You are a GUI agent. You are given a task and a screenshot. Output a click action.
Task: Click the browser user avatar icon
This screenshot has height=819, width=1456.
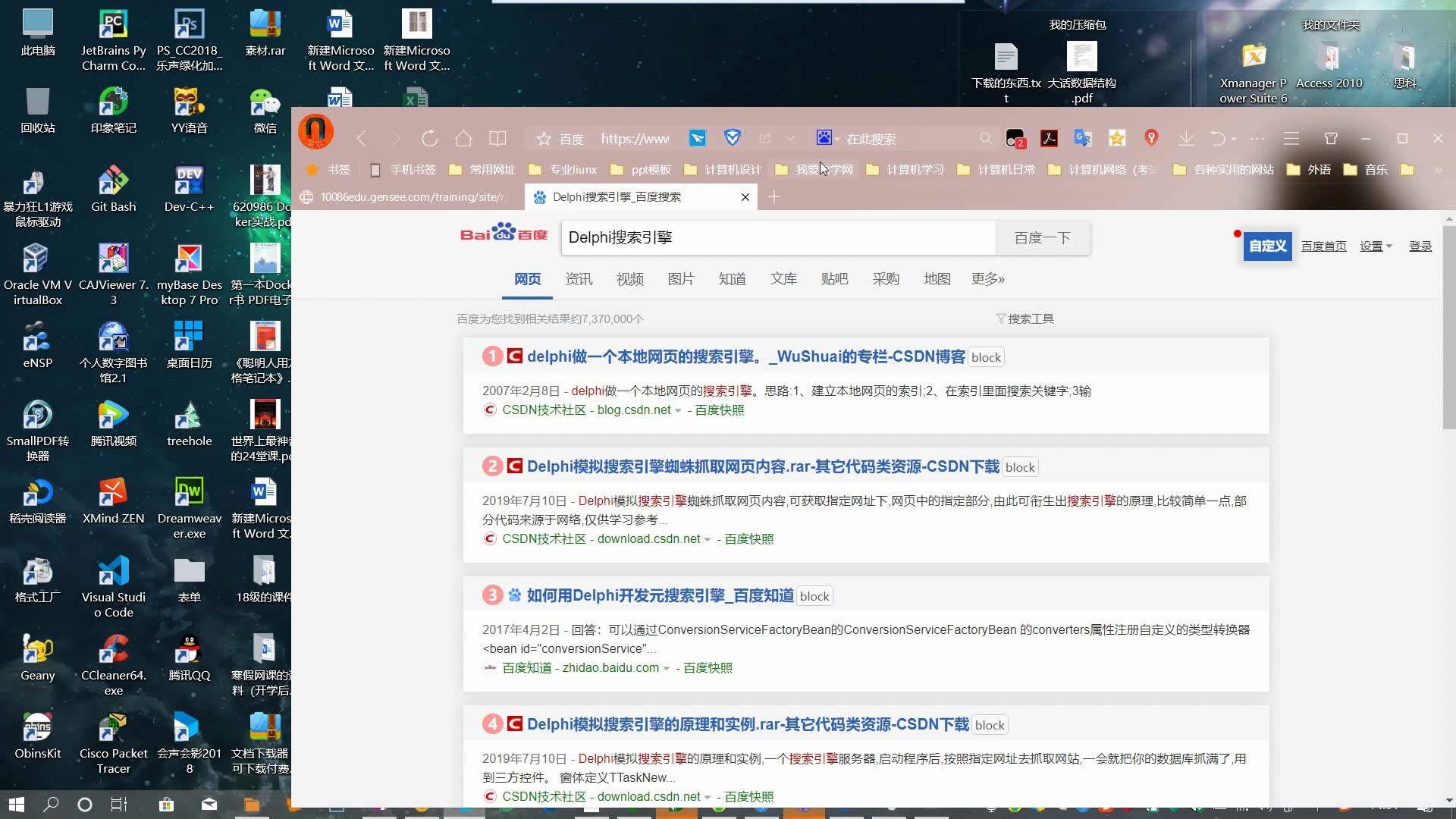(315, 131)
